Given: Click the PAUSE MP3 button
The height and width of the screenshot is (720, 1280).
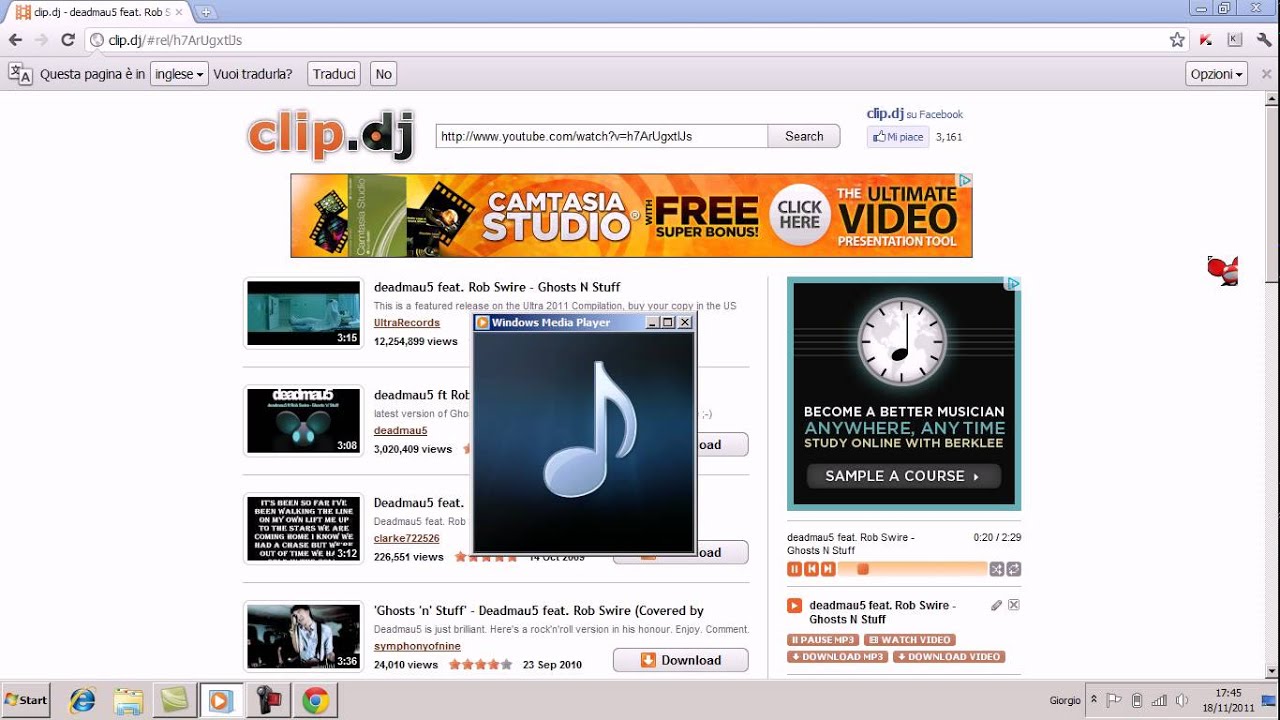Looking at the screenshot, I should [x=824, y=640].
